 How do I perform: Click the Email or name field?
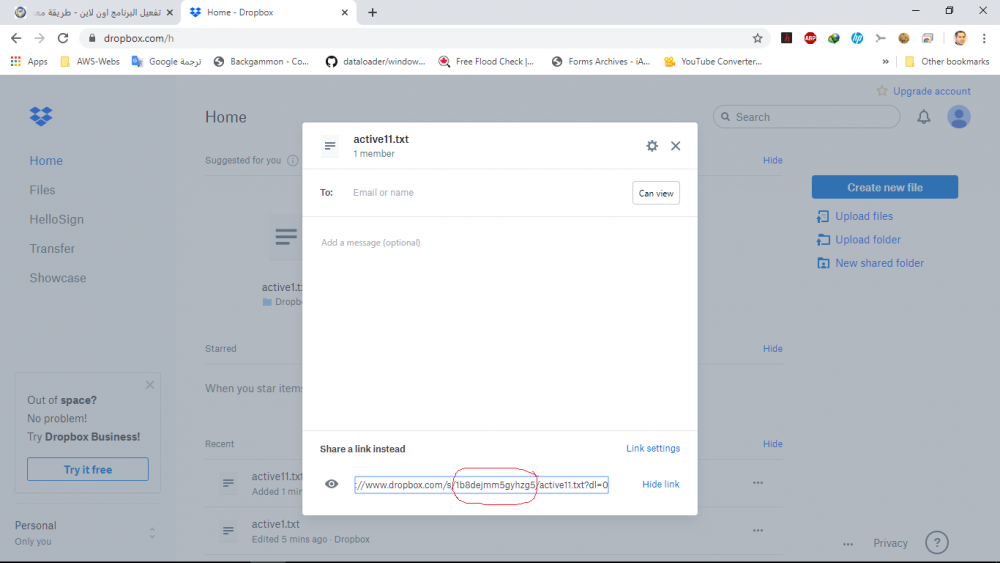(x=488, y=193)
